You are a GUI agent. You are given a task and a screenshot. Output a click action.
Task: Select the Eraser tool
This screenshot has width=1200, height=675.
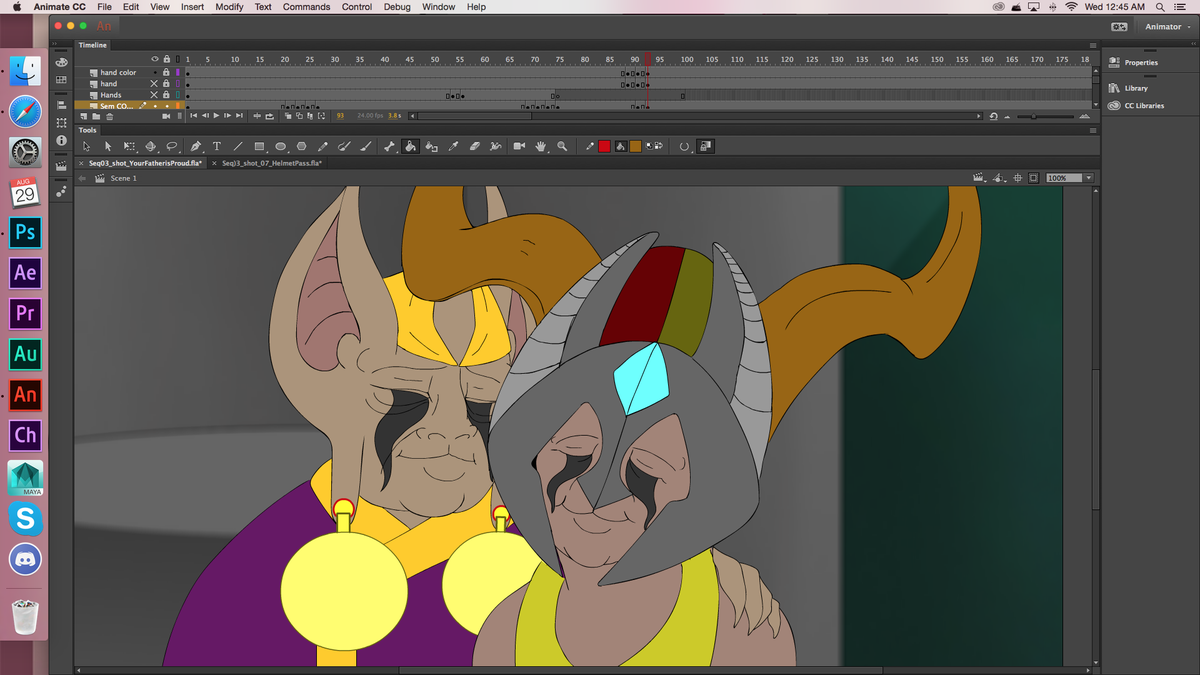pyautogui.click(x=474, y=146)
